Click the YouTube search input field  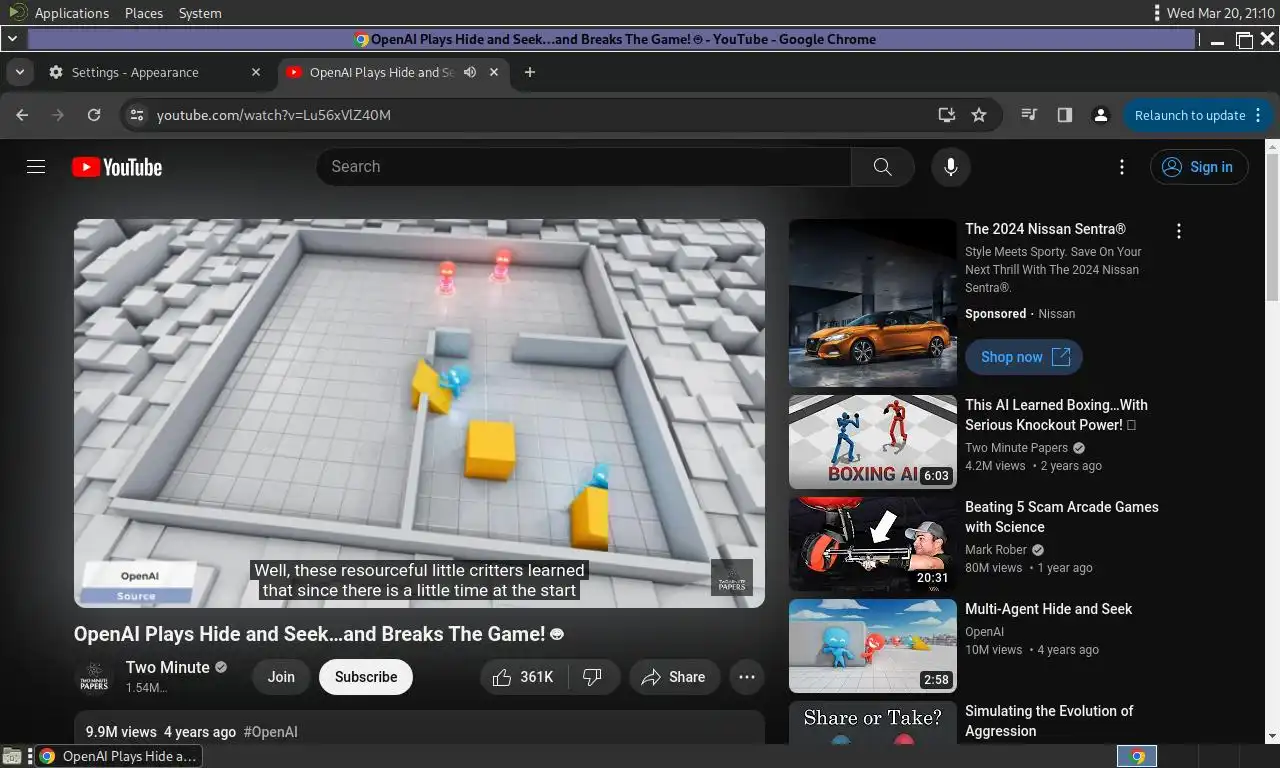coord(584,167)
